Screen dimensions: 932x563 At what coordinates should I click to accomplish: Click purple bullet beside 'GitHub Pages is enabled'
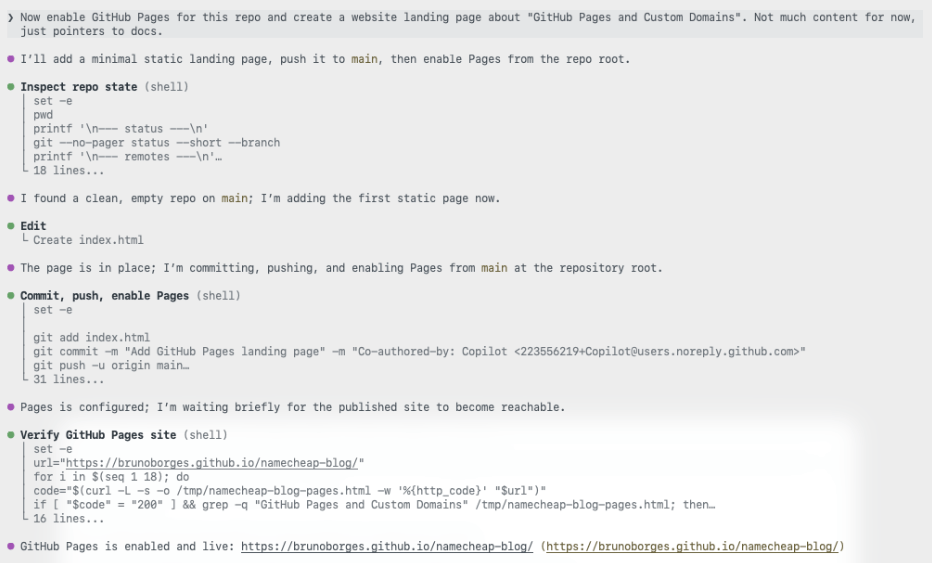pyautogui.click(x=11, y=546)
